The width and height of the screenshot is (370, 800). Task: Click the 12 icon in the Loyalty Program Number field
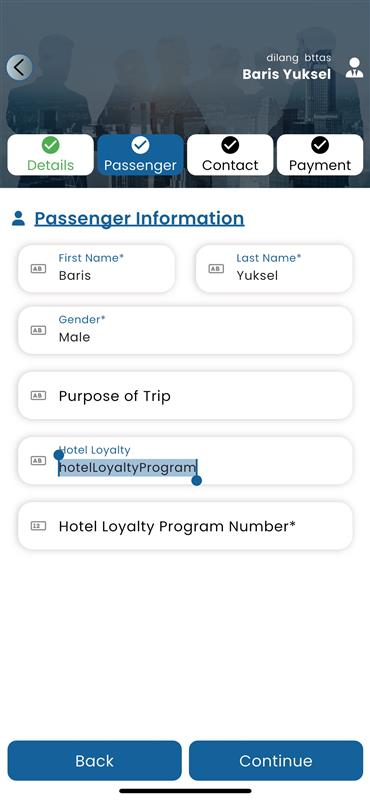pyautogui.click(x=38, y=526)
